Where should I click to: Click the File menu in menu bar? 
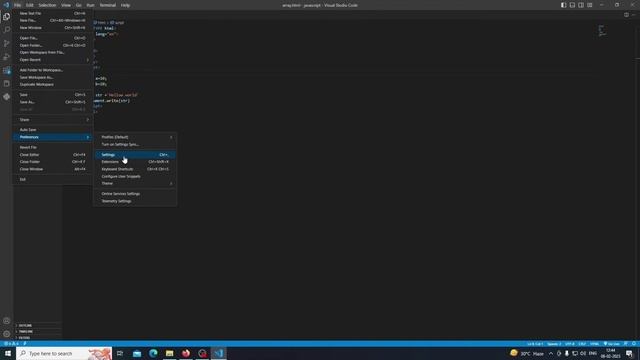coord(18,5)
